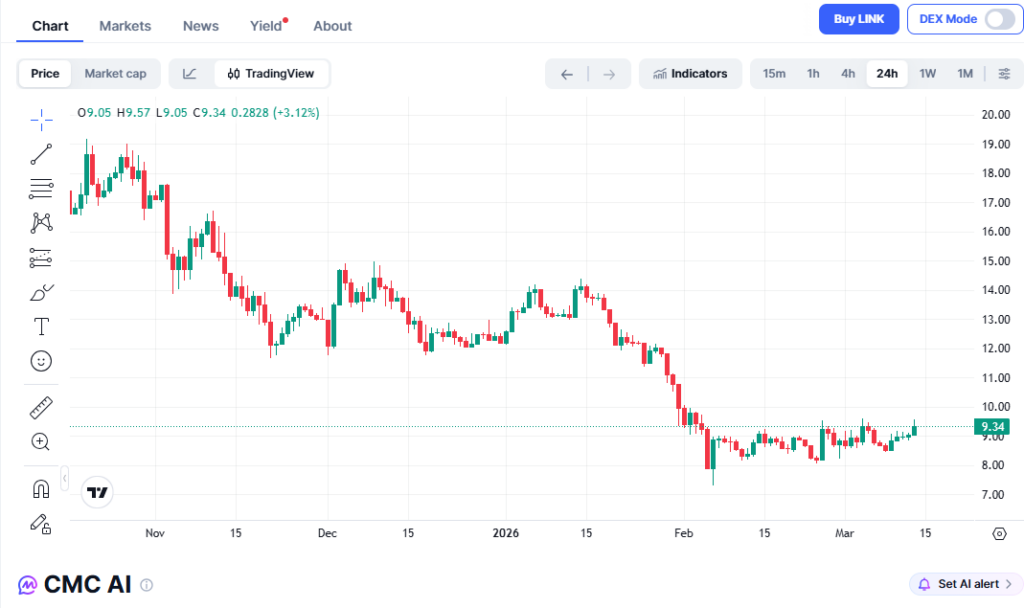Adjust interval options via sliders icon
1024x608 pixels.
point(1005,73)
